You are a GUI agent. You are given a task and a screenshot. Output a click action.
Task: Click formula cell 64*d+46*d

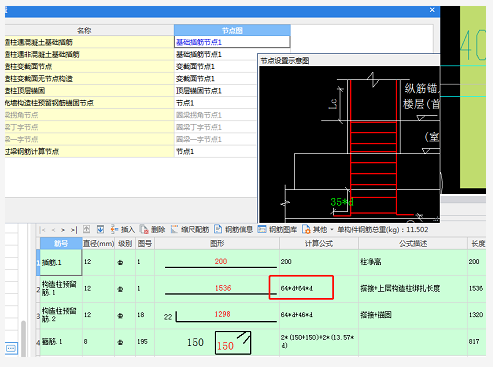point(319,315)
